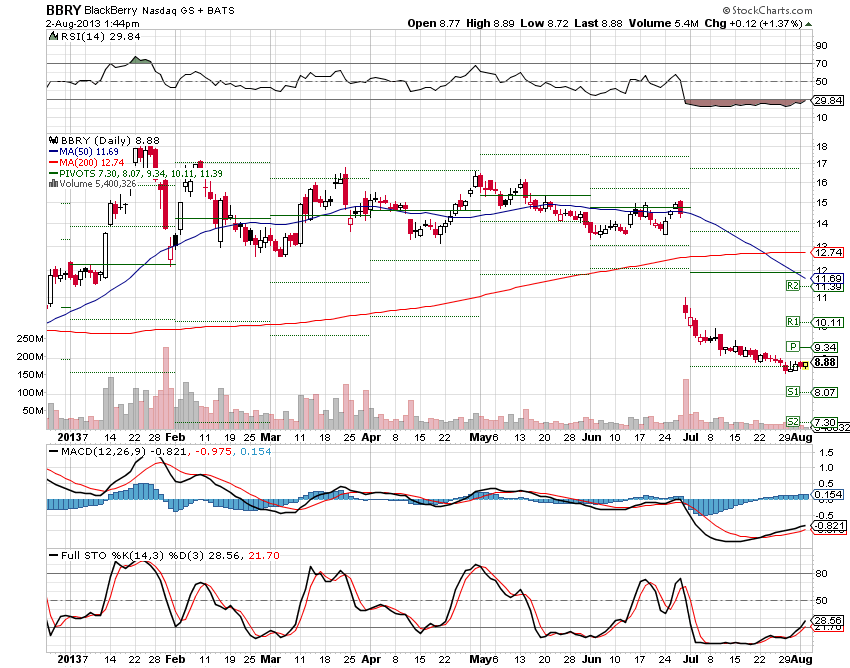Click the volume bars icon in the legend
The width and height of the screenshot is (850, 668).
(x=53, y=184)
